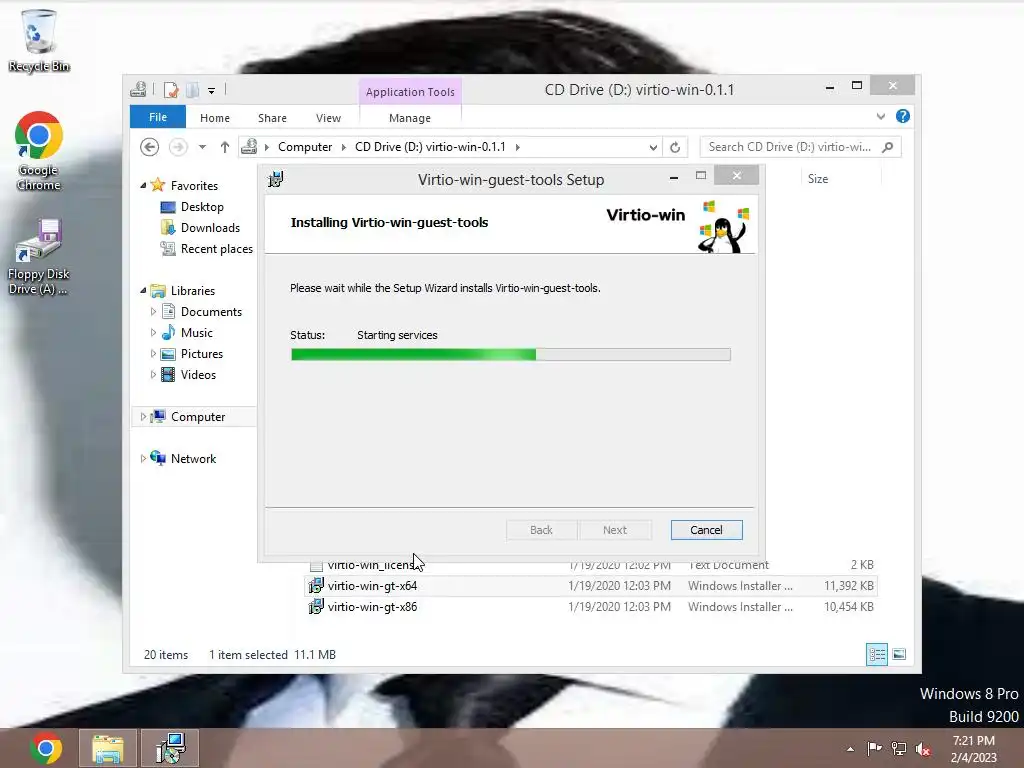Click the Explorer window drive icon in title bar
The image size is (1024, 768).
coord(138,89)
